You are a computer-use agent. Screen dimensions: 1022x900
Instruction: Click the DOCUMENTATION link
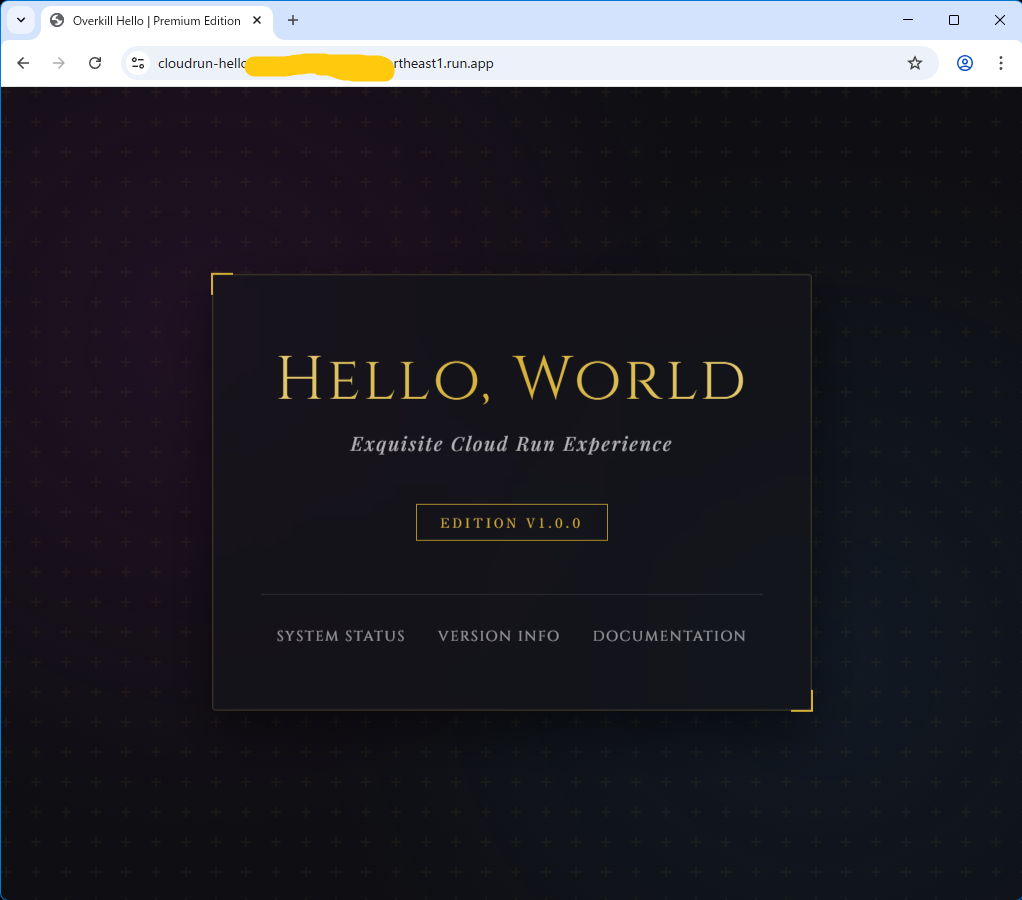[x=669, y=636]
